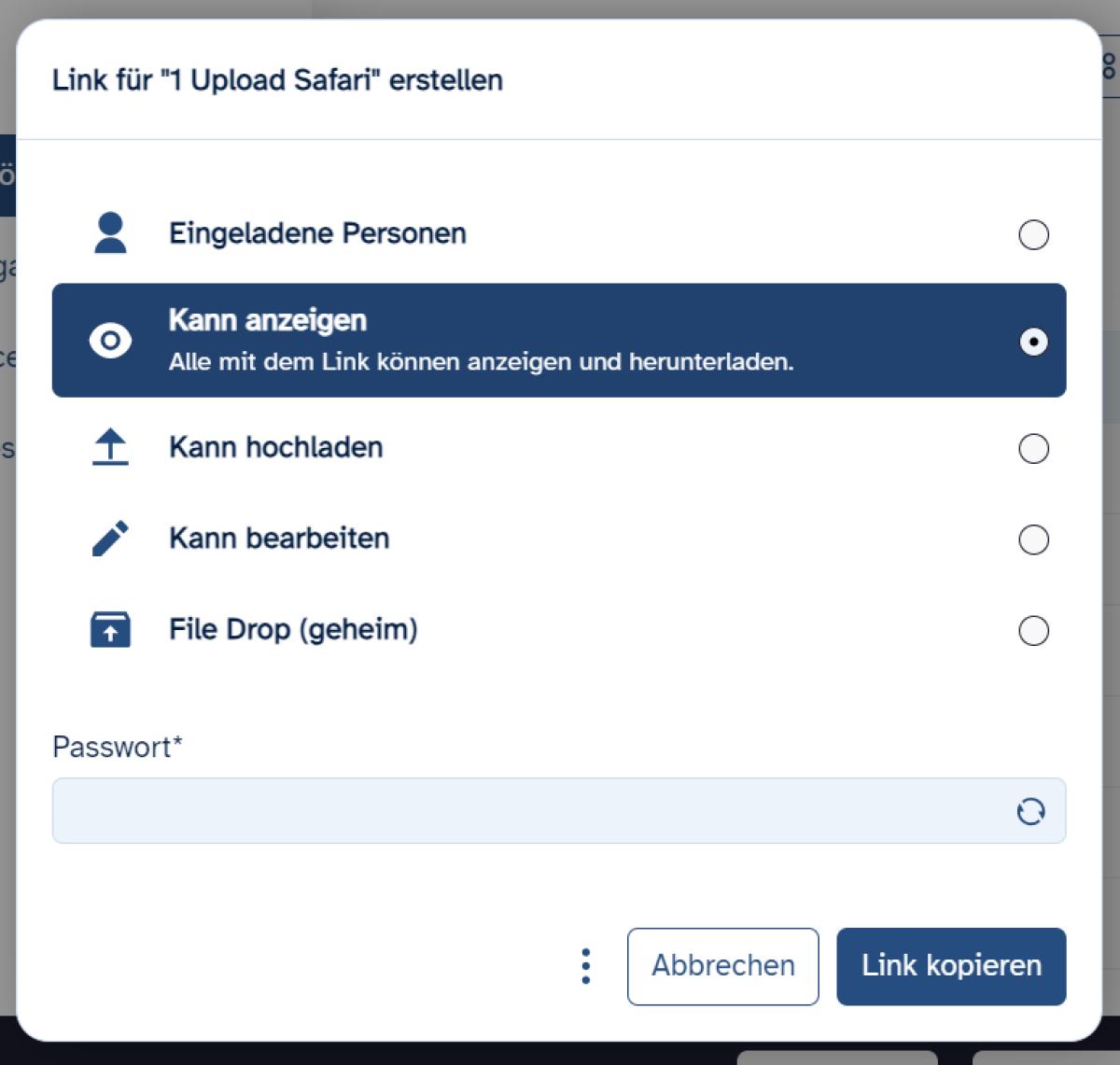The width and height of the screenshot is (1120, 1065).
Task: Generate a new password with the refresh icon
Action: pyautogui.click(x=1030, y=811)
